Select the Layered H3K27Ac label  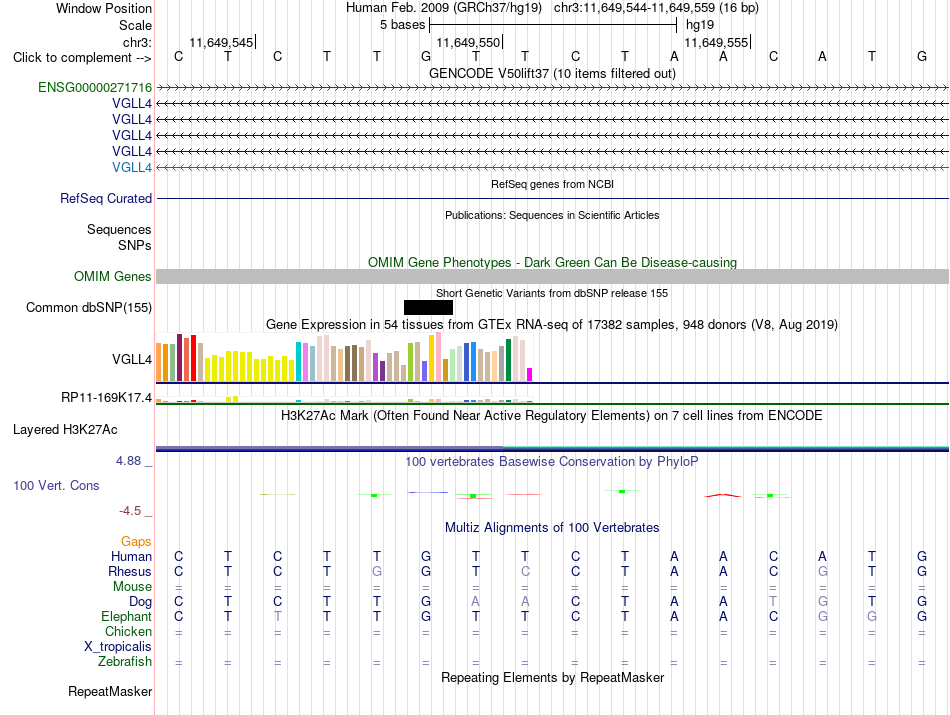pyautogui.click(x=65, y=430)
